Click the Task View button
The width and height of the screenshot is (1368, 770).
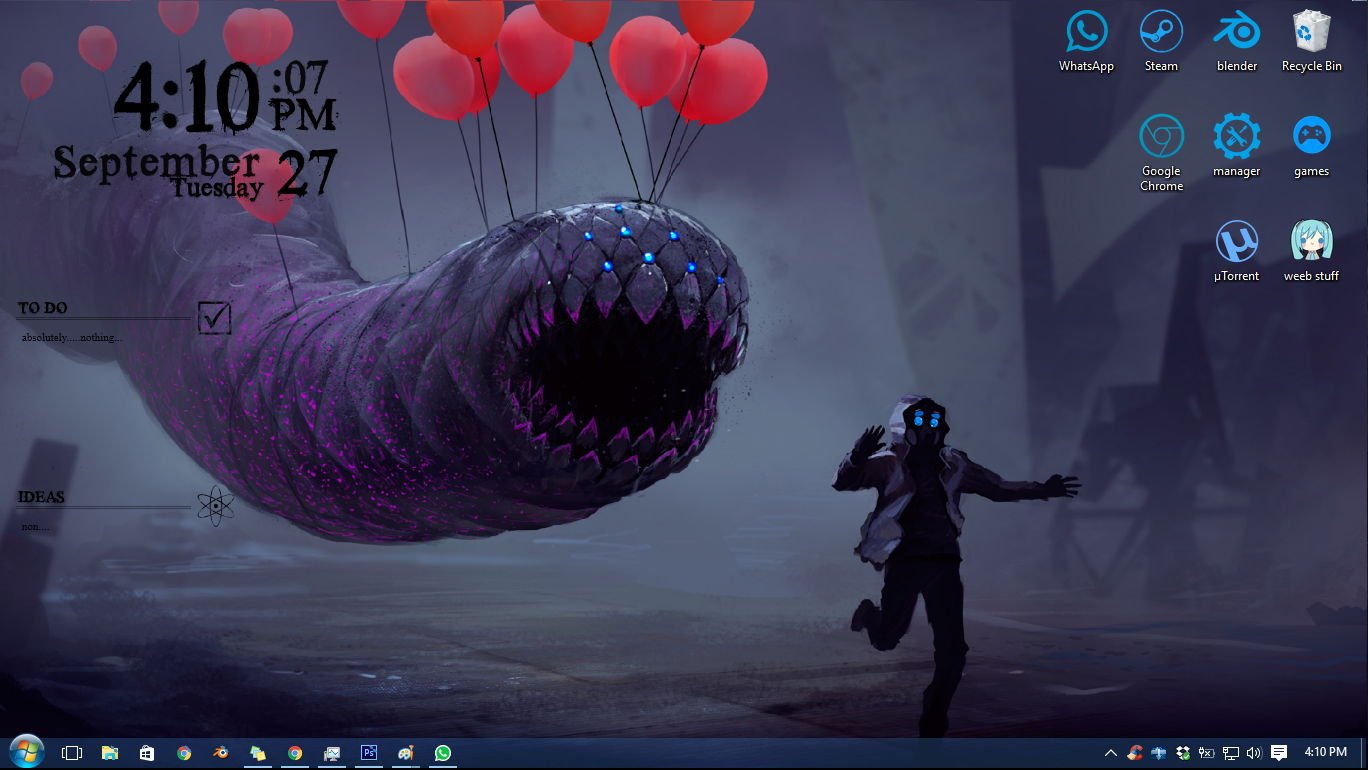[x=72, y=753]
